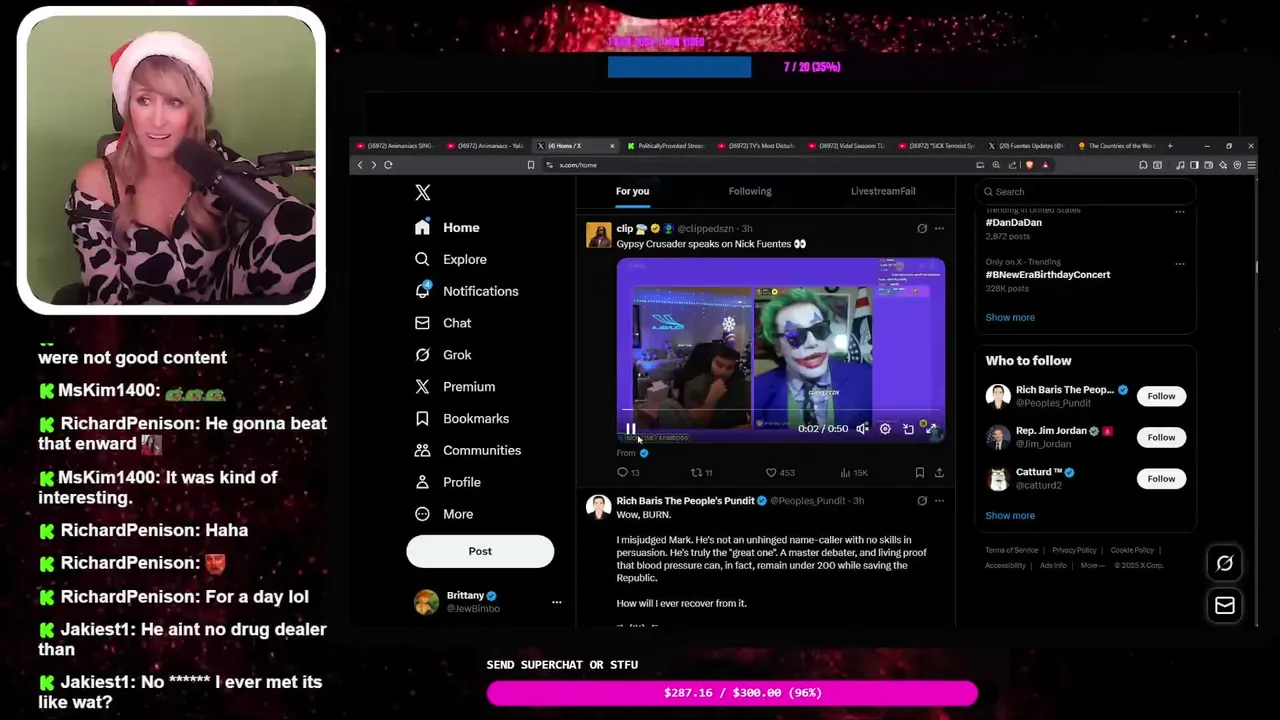Open @clippedszn handle on the clip post
Image resolution: width=1280 pixels, height=720 pixels.
706,229
